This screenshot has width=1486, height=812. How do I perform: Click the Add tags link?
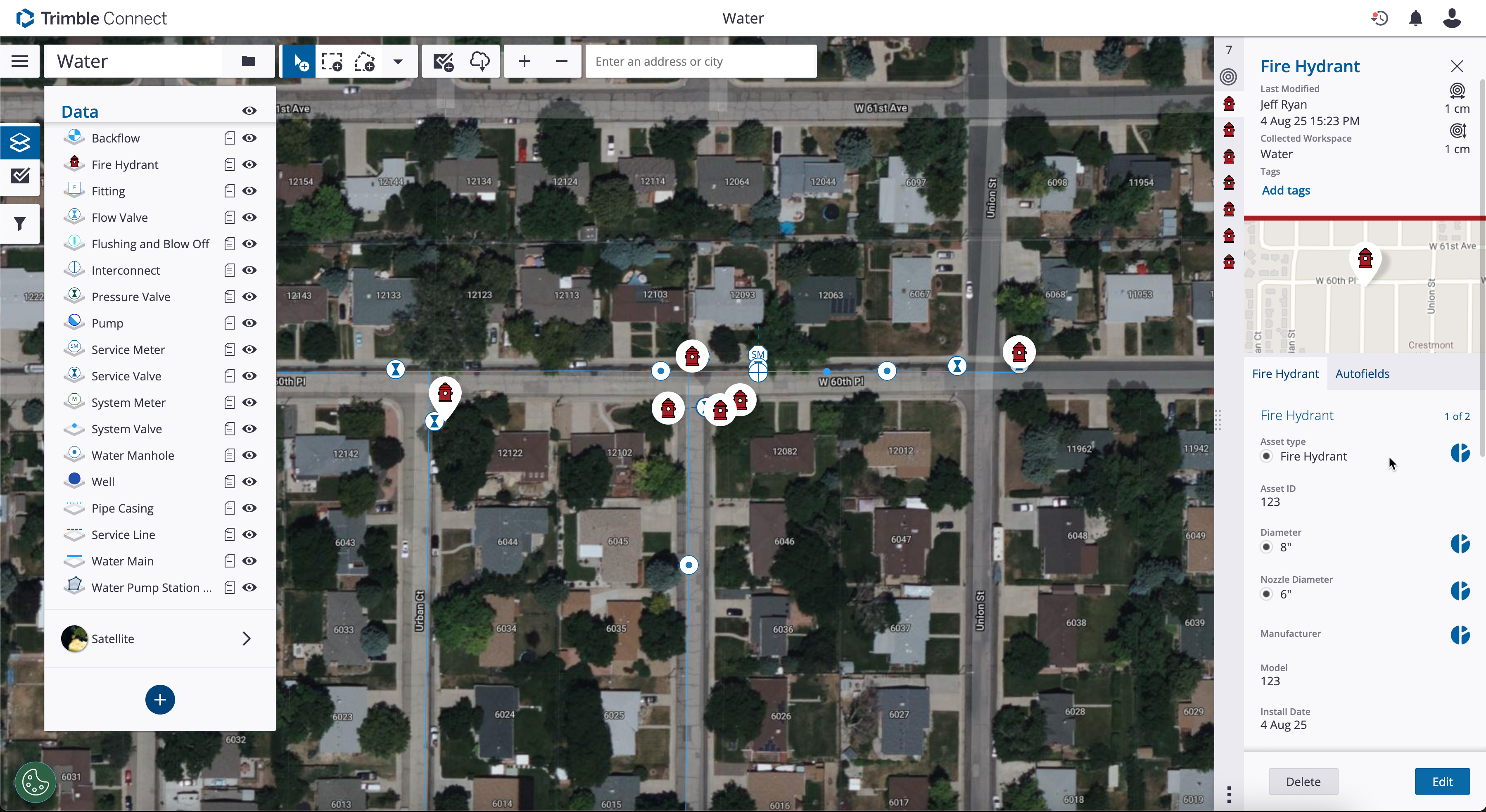tap(1287, 190)
